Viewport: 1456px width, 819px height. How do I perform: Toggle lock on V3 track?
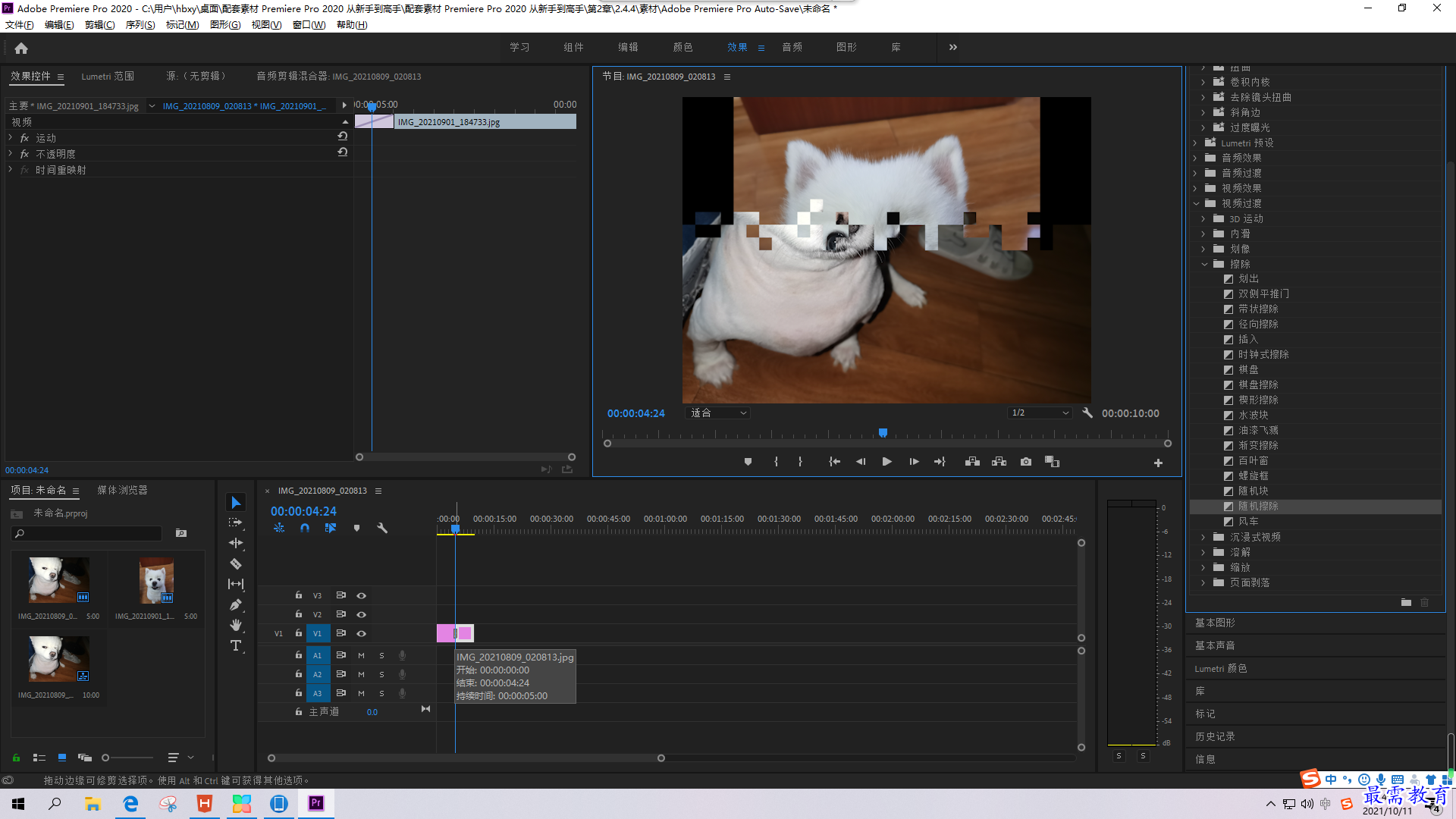(299, 595)
